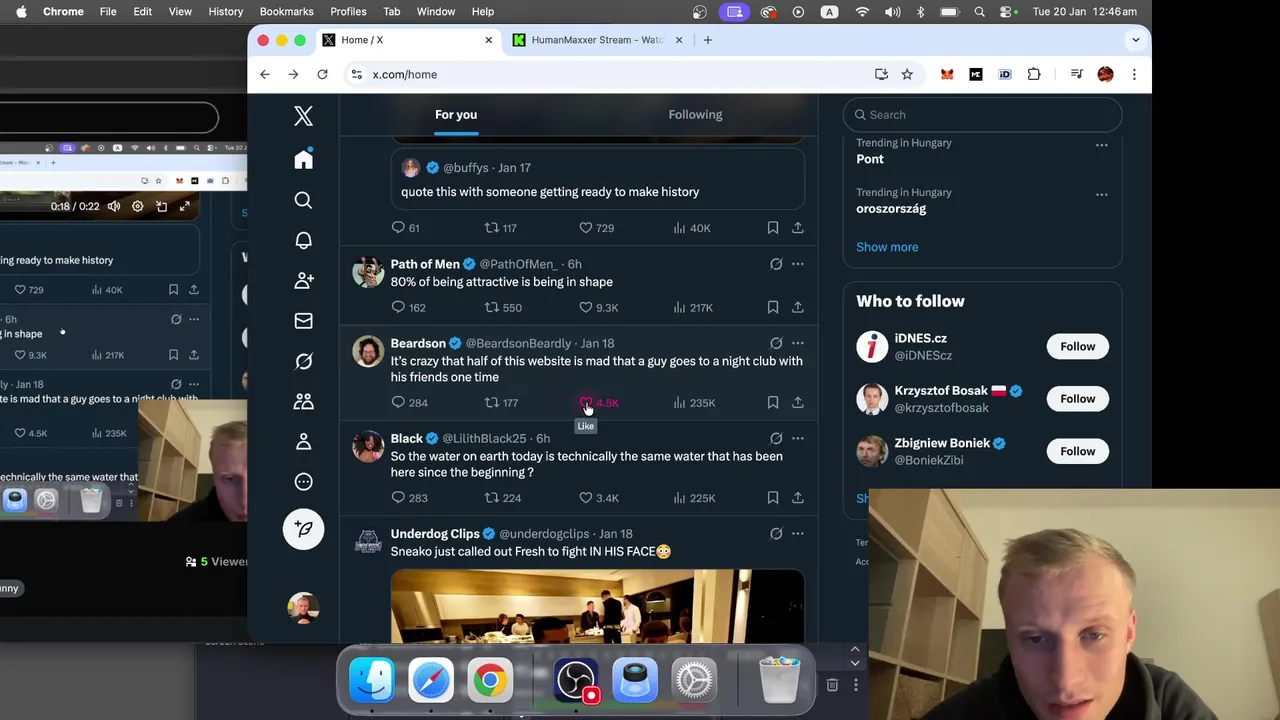This screenshot has width=1280, height=720.
Task: Open Path of Men profile name link
Action: tap(425, 264)
